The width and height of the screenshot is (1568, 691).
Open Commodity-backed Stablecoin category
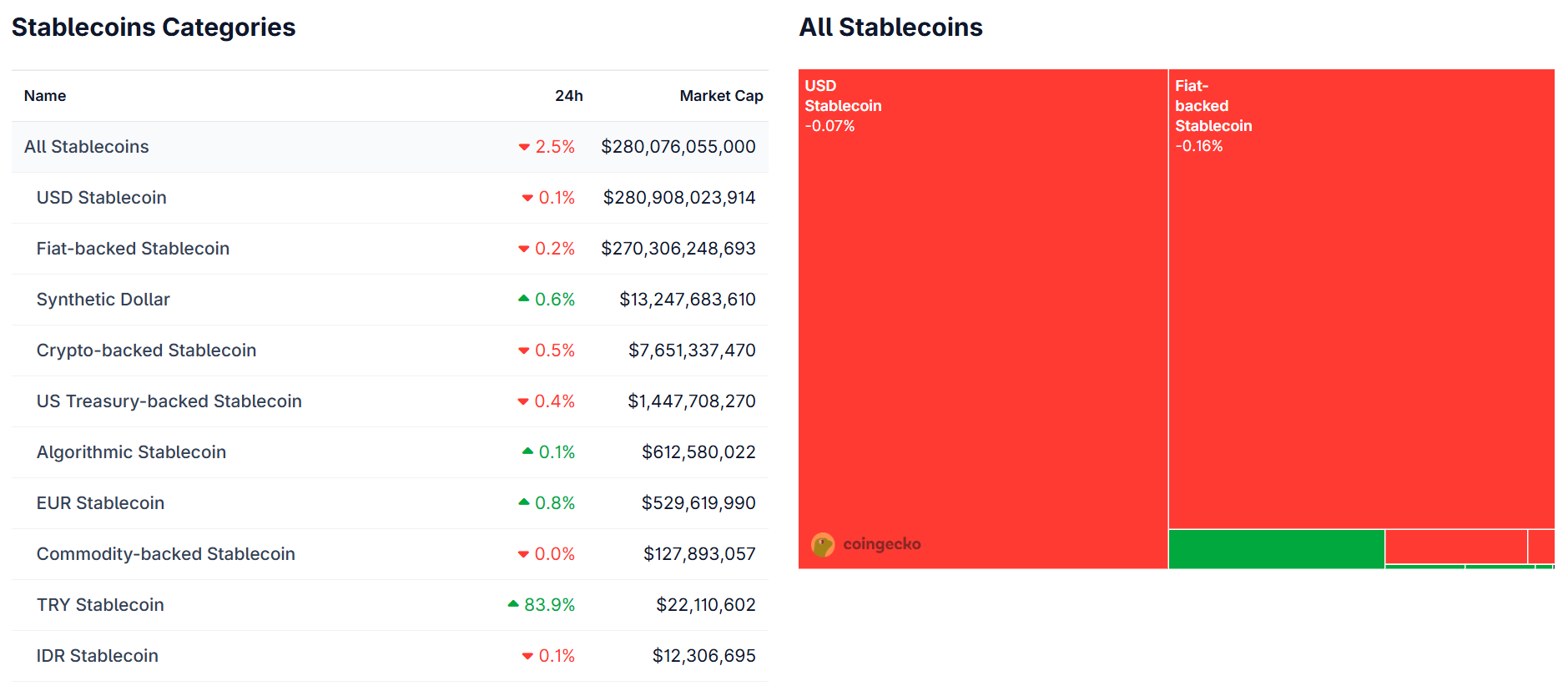(x=165, y=554)
